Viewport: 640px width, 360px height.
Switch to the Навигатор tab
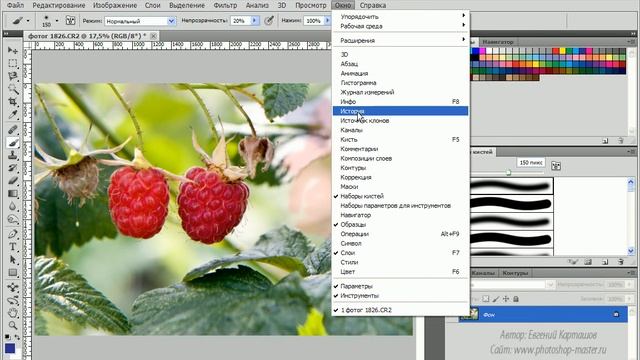pos(498,42)
